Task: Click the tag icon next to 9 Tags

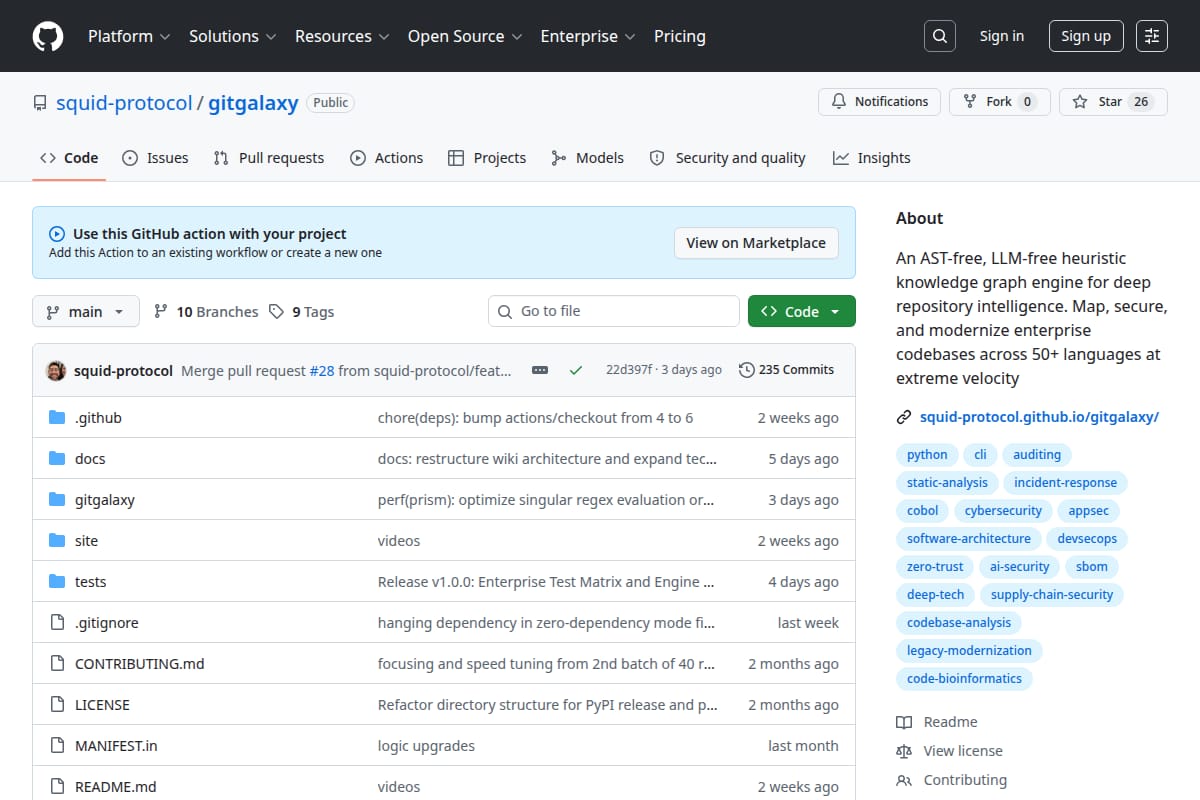Action: (277, 312)
